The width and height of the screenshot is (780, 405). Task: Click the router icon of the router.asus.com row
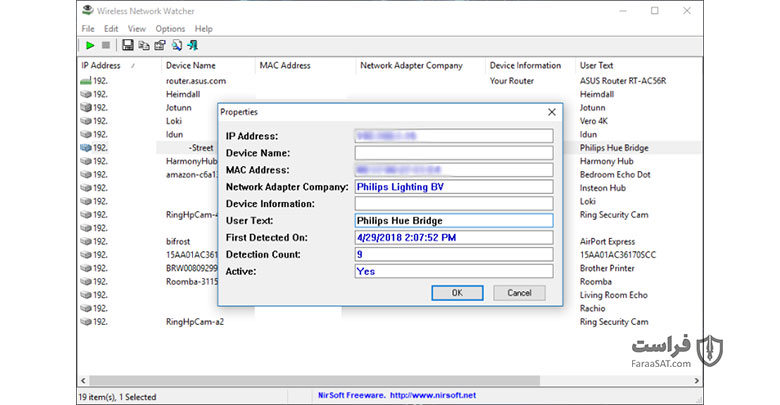(86, 81)
